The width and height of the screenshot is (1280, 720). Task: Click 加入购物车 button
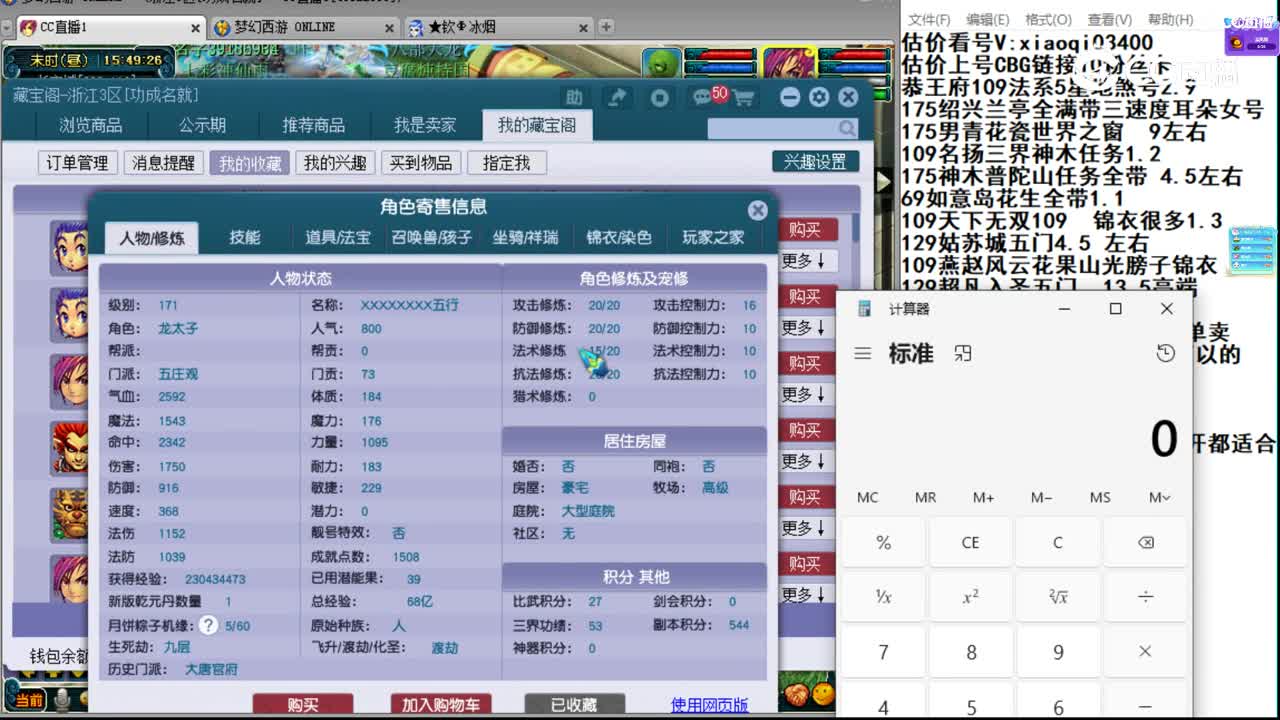[x=441, y=705]
